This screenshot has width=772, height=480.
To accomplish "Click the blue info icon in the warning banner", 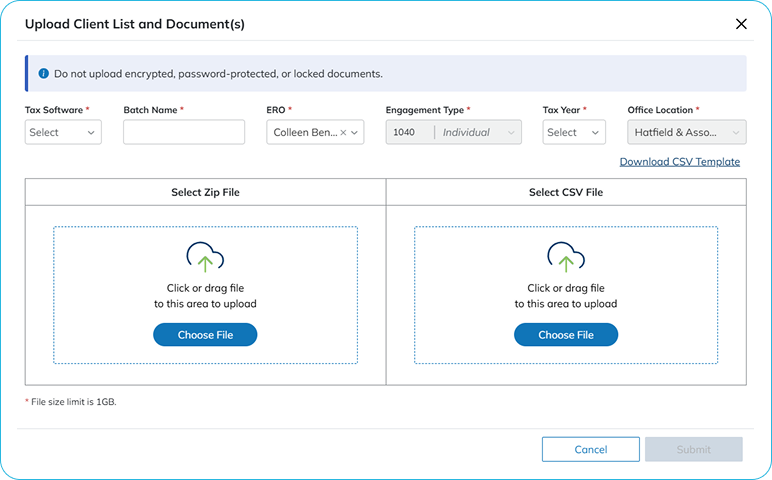I will 44,74.
